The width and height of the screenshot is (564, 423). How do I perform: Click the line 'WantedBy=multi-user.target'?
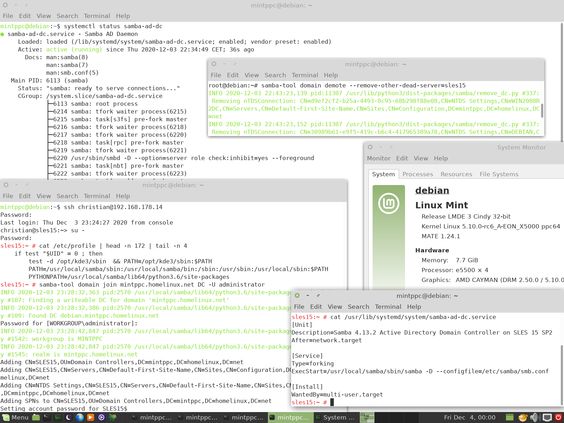click(337, 395)
